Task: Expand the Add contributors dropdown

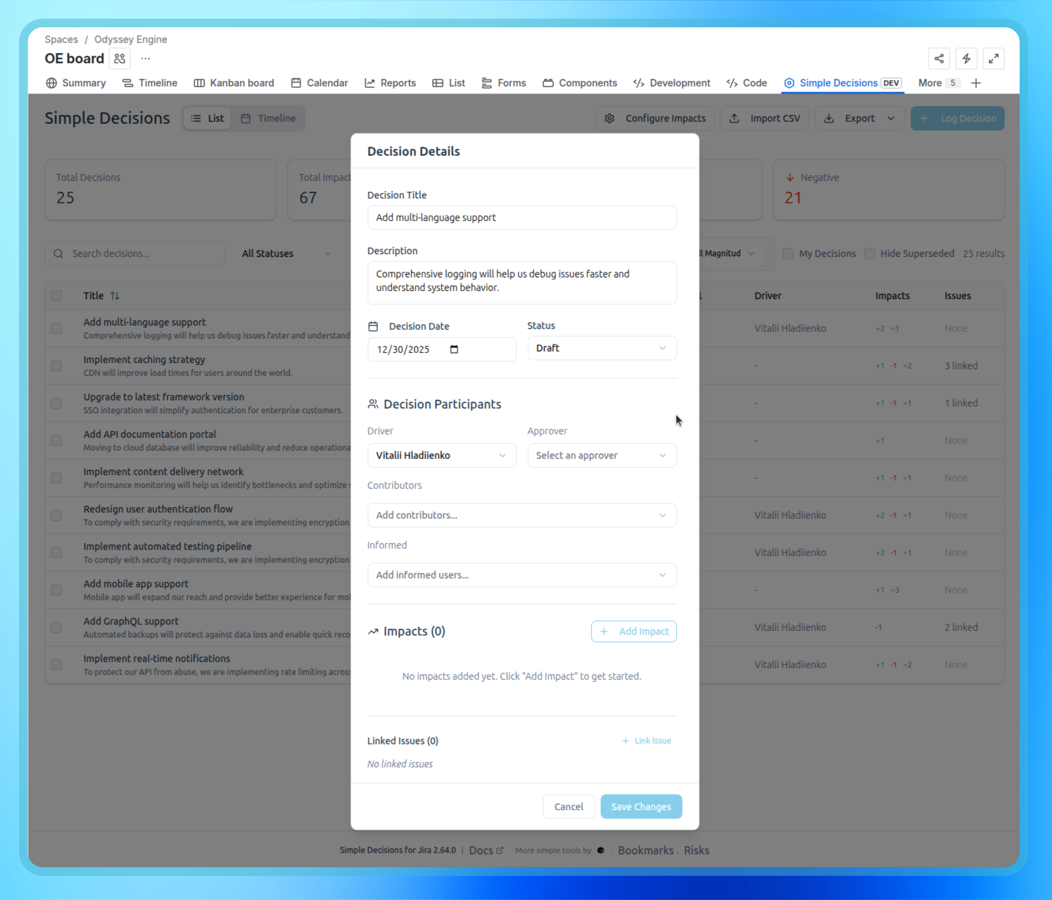Action: point(522,515)
